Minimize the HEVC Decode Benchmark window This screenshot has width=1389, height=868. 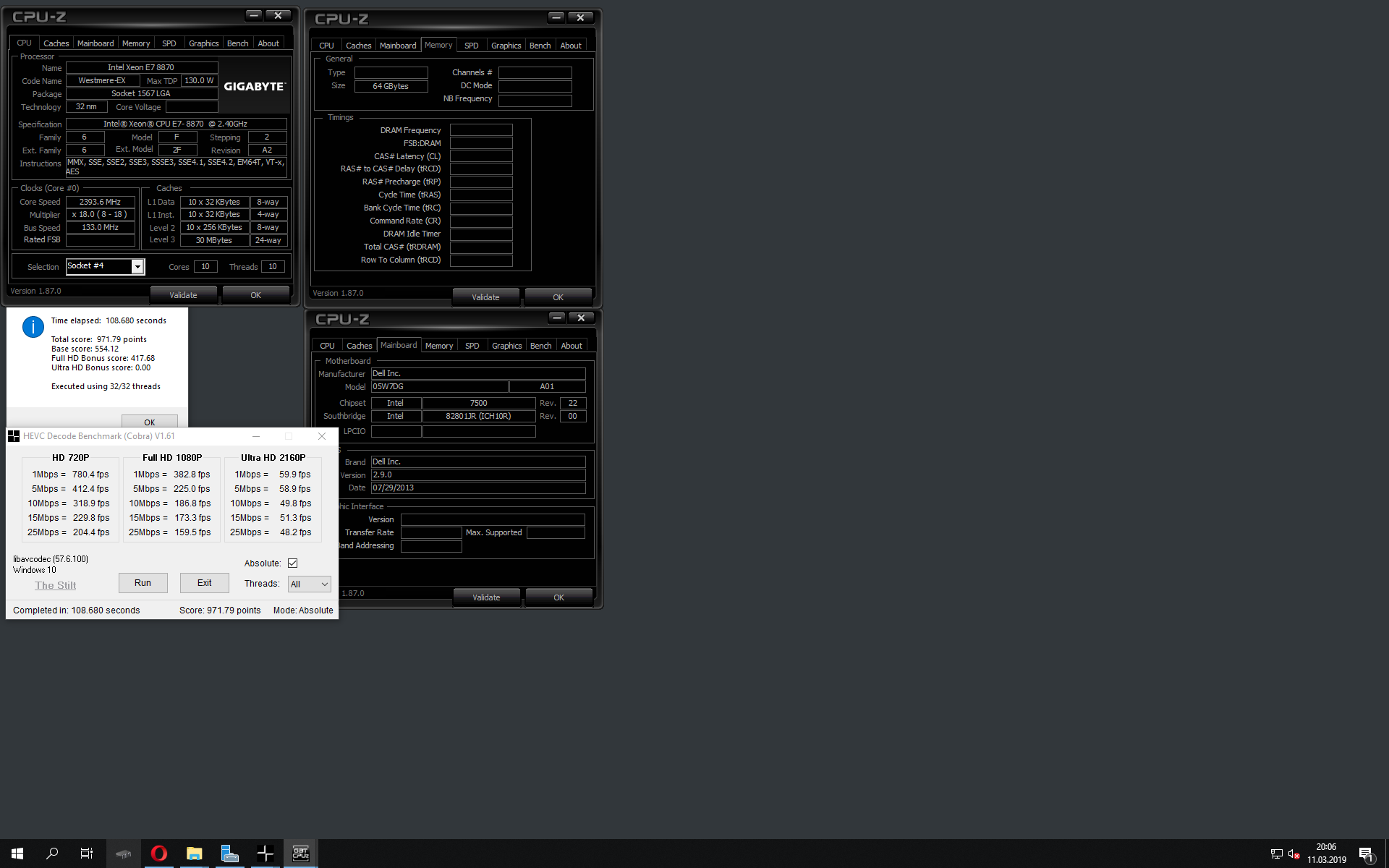click(256, 436)
